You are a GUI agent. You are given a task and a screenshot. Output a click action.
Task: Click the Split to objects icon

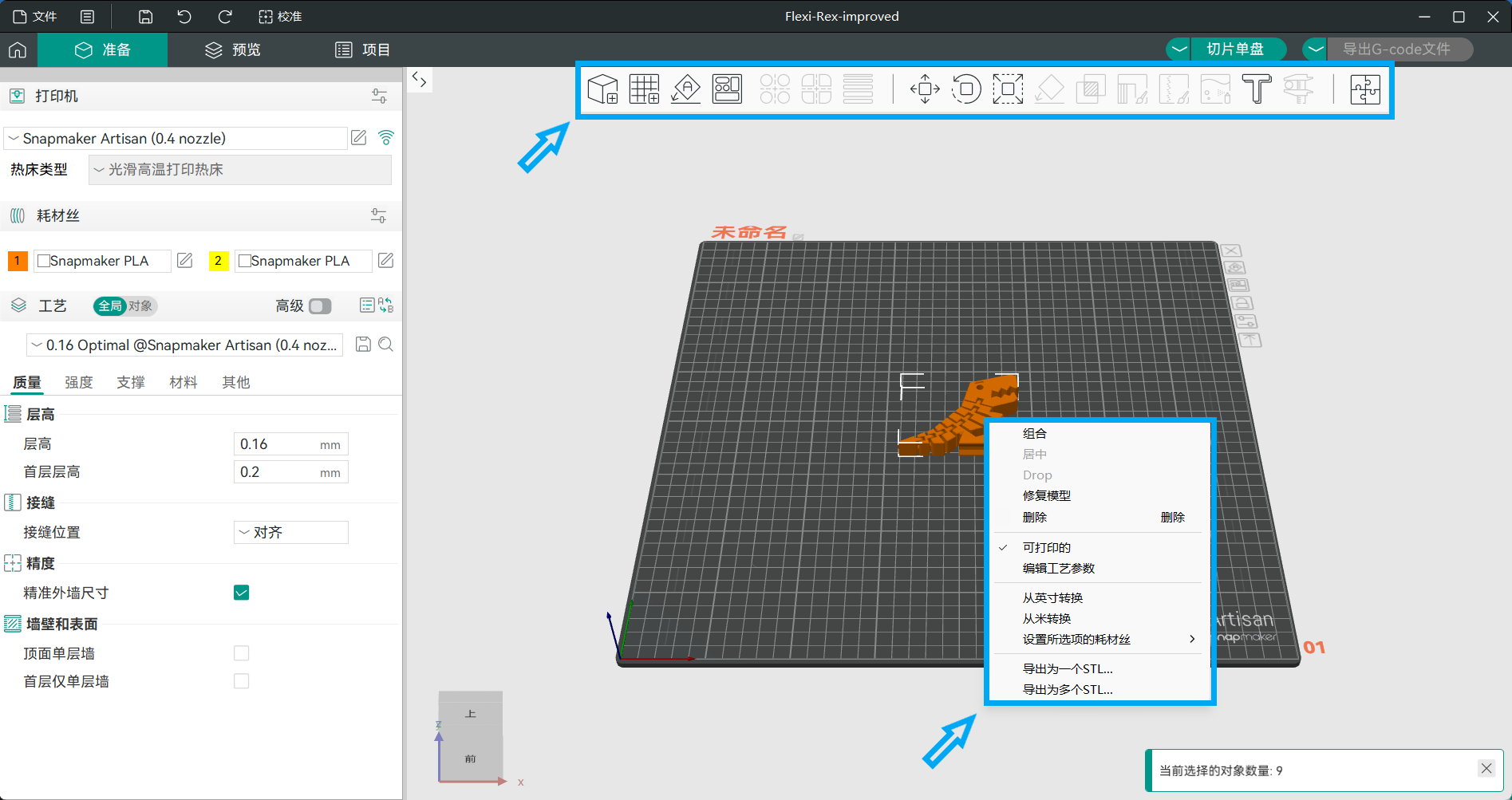click(775, 89)
